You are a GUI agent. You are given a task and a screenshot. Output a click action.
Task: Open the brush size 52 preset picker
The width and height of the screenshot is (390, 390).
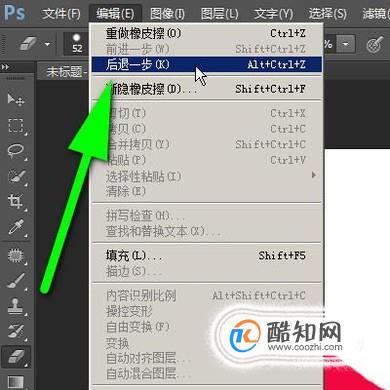[x=77, y=44]
